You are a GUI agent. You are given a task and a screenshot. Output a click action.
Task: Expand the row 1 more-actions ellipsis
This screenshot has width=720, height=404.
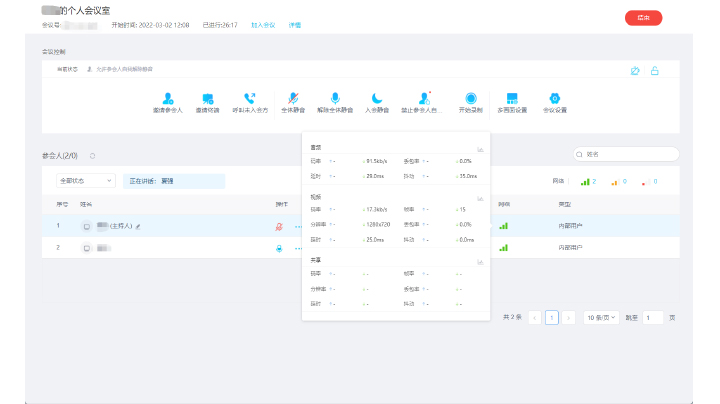click(297, 227)
